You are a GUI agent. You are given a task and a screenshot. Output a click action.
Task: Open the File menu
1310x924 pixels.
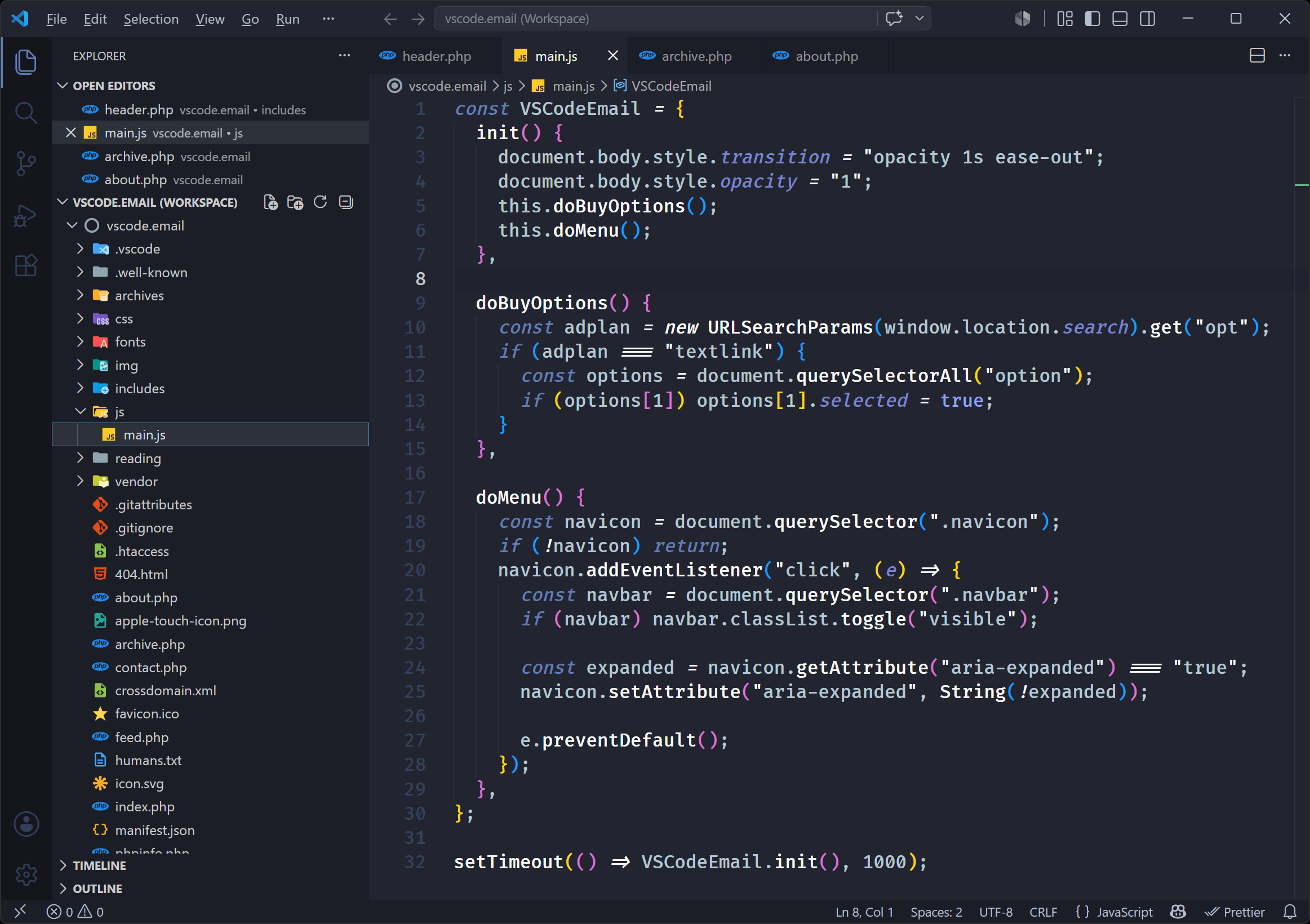click(x=56, y=19)
